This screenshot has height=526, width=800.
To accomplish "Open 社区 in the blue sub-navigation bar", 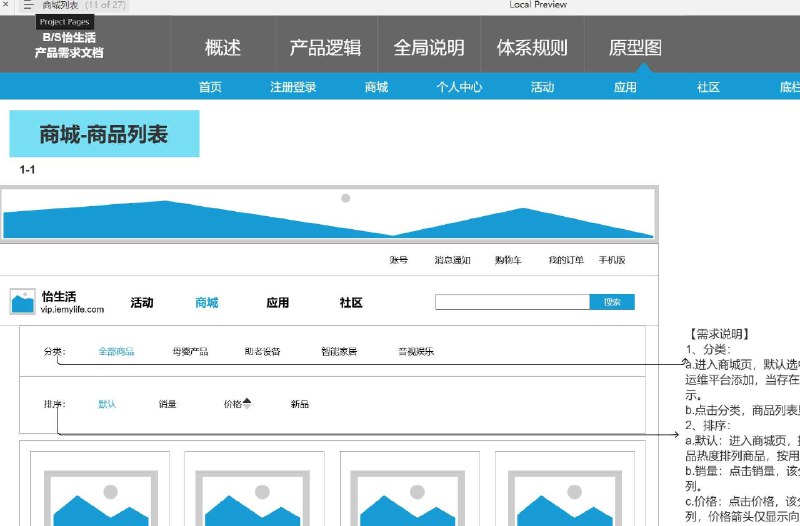I will (708, 87).
